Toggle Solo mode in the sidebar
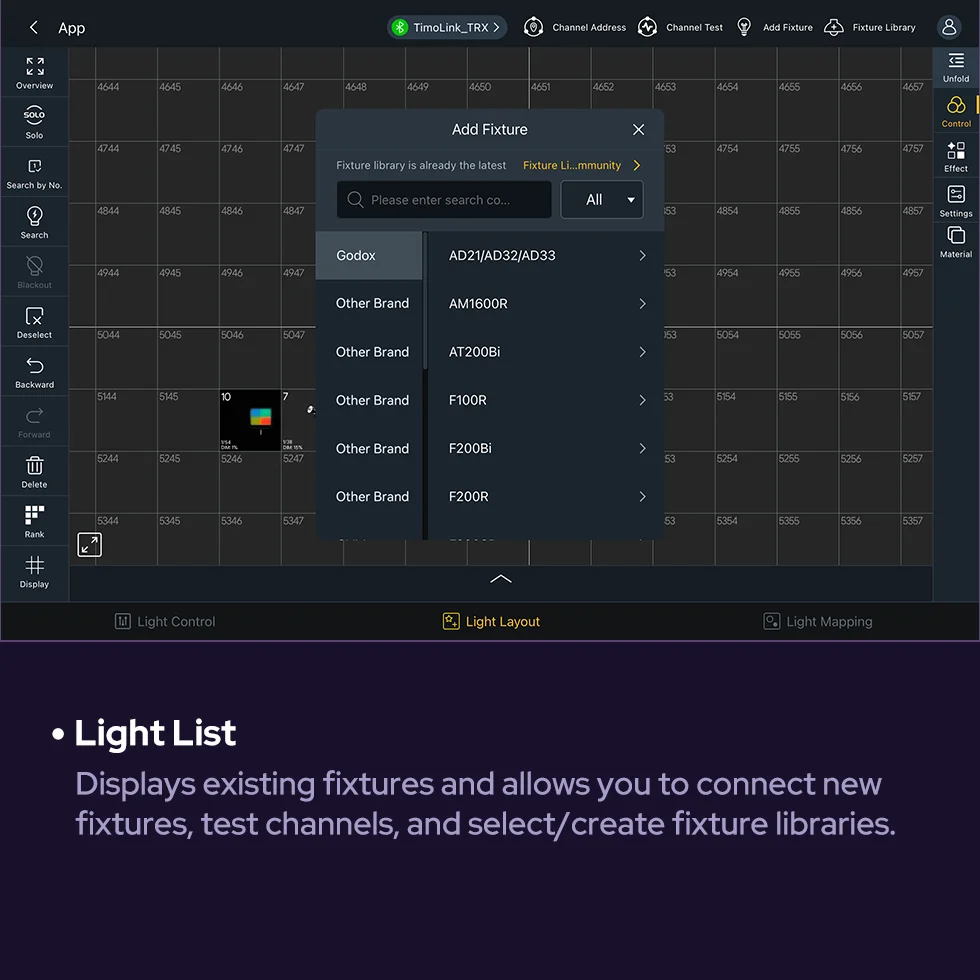This screenshot has height=980, width=980. pos(35,122)
